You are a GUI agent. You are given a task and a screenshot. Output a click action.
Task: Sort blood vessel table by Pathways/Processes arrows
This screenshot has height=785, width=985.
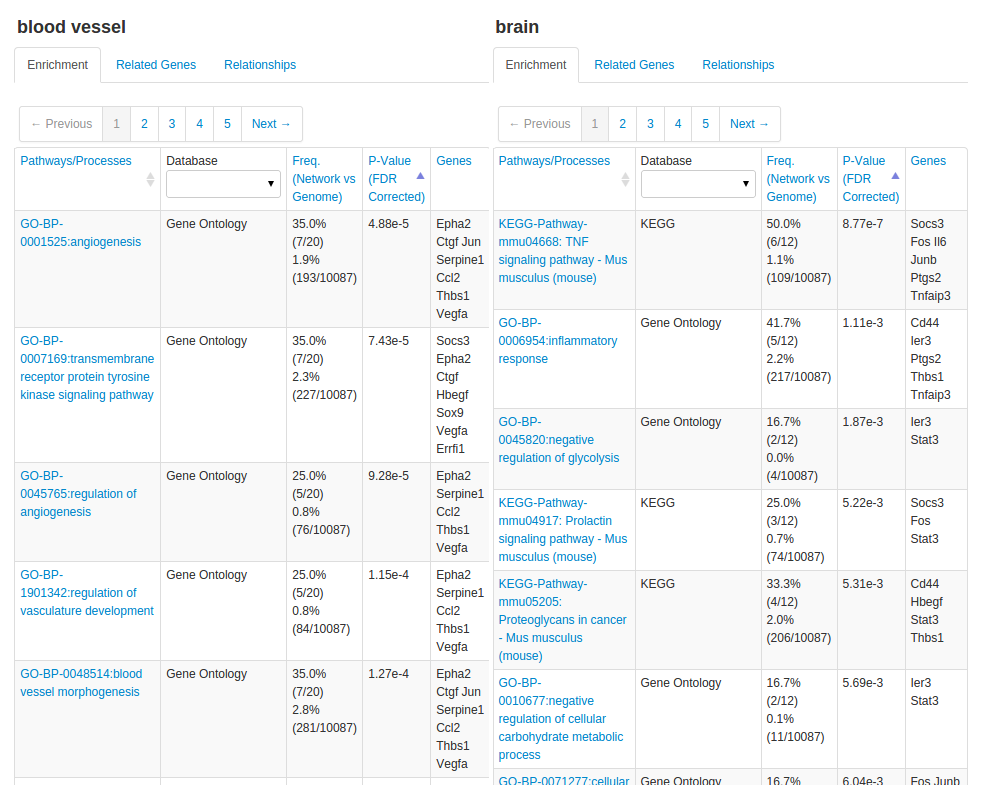[x=150, y=179]
